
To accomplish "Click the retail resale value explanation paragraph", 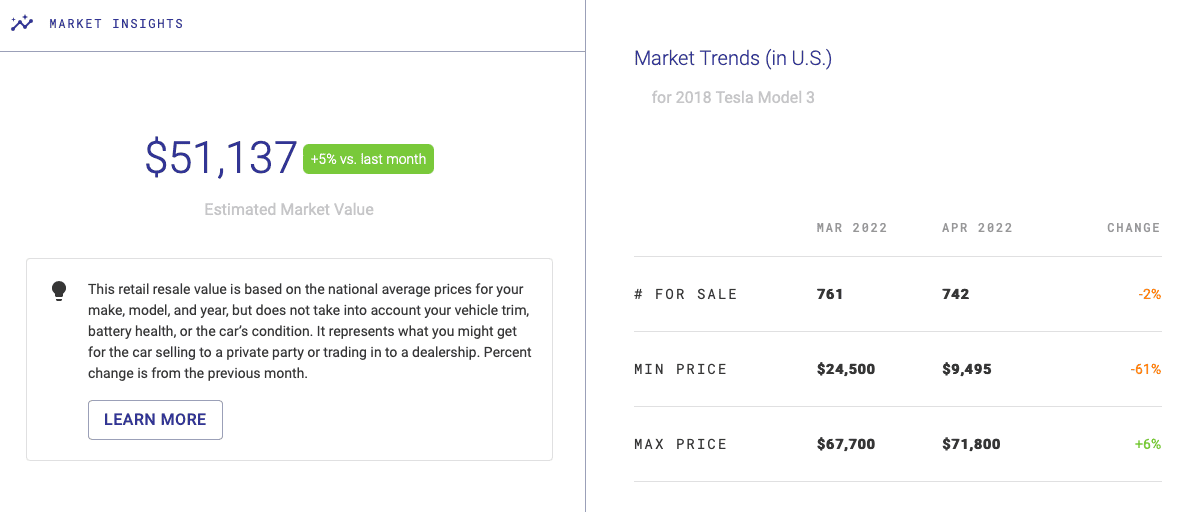I will point(310,330).
